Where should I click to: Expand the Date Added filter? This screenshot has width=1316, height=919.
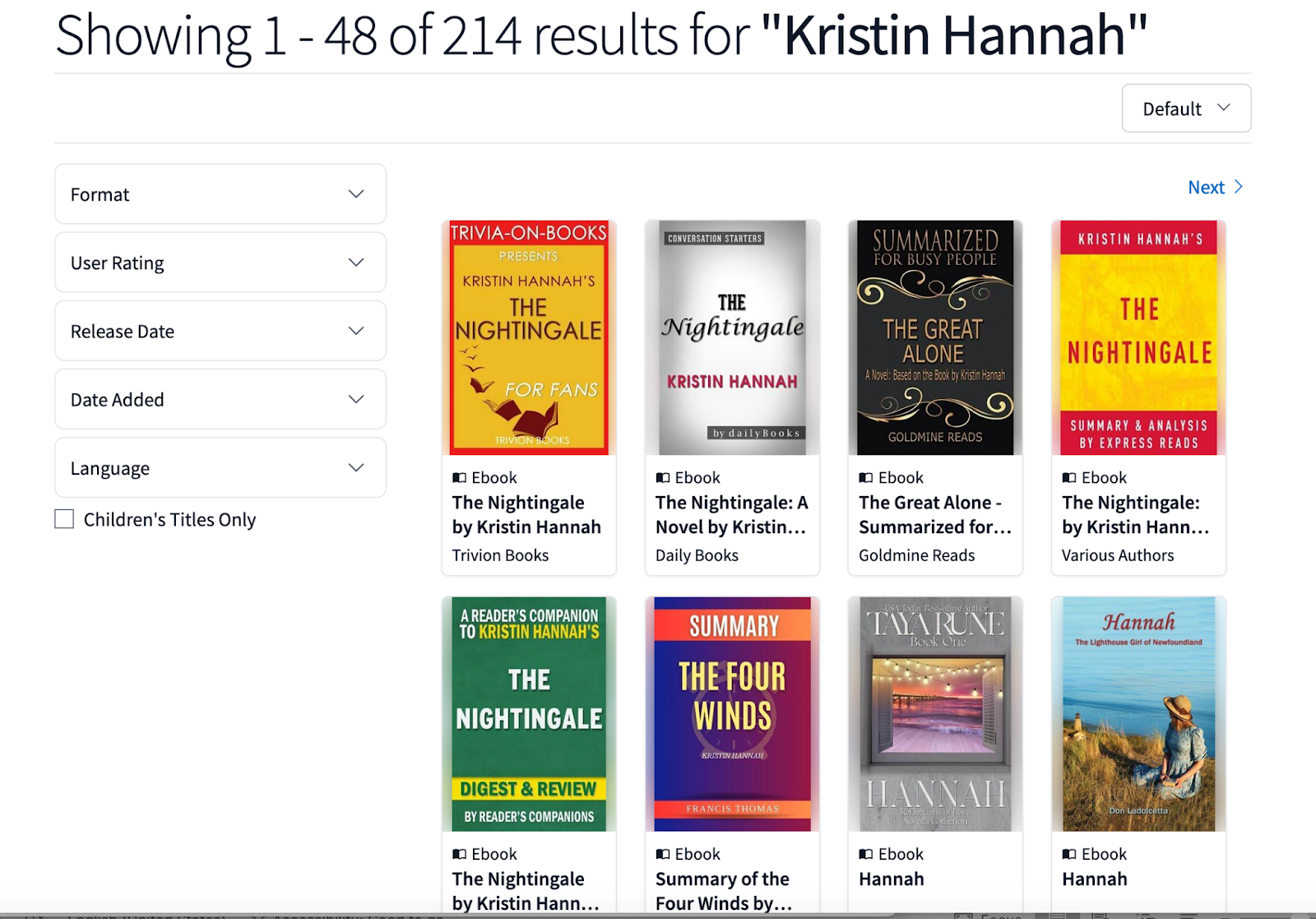point(220,399)
